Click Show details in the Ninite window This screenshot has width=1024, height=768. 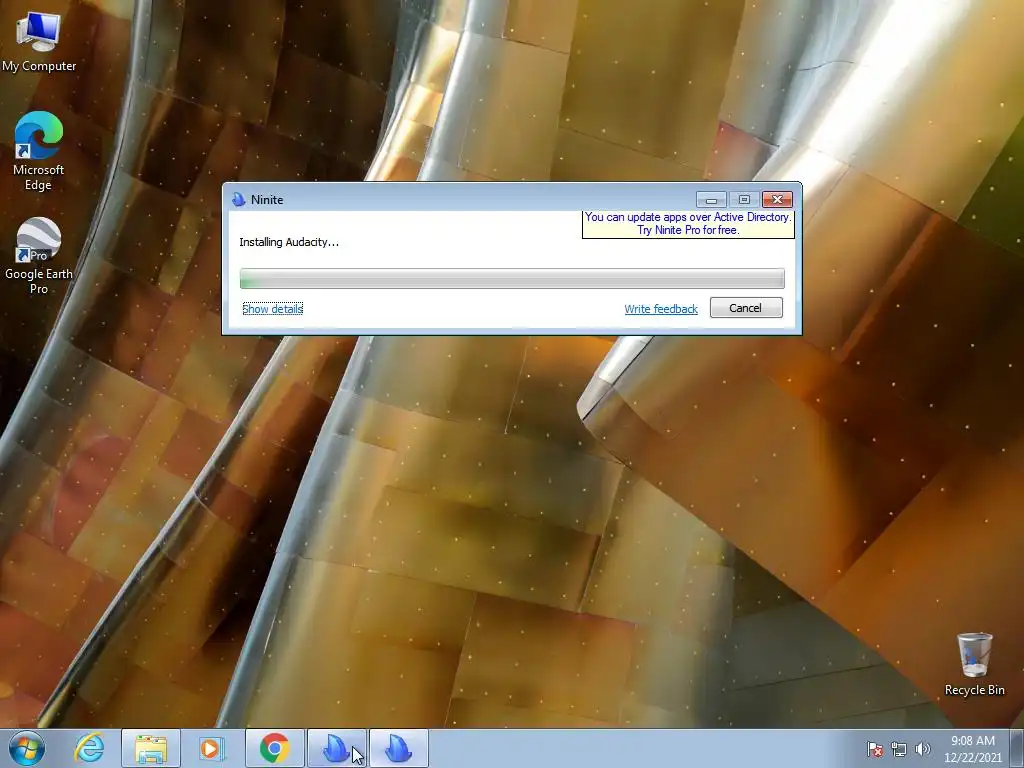pyautogui.click(x=272, y=309)
